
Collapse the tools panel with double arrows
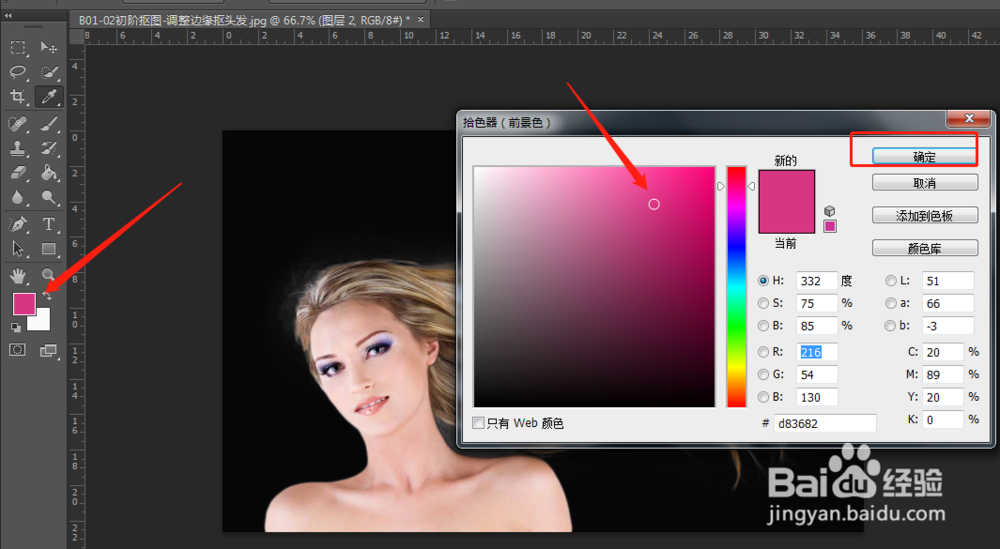pos(8,15)
